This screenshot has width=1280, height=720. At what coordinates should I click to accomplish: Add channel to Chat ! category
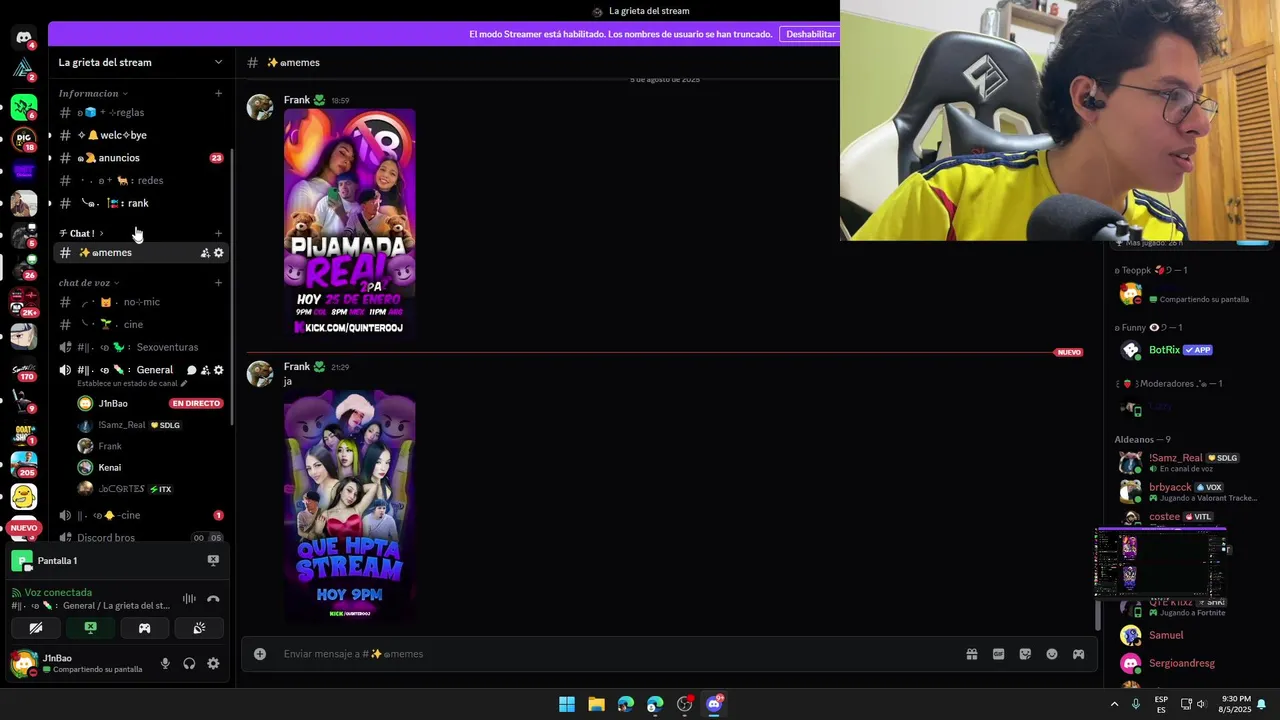tap(218, 233)
